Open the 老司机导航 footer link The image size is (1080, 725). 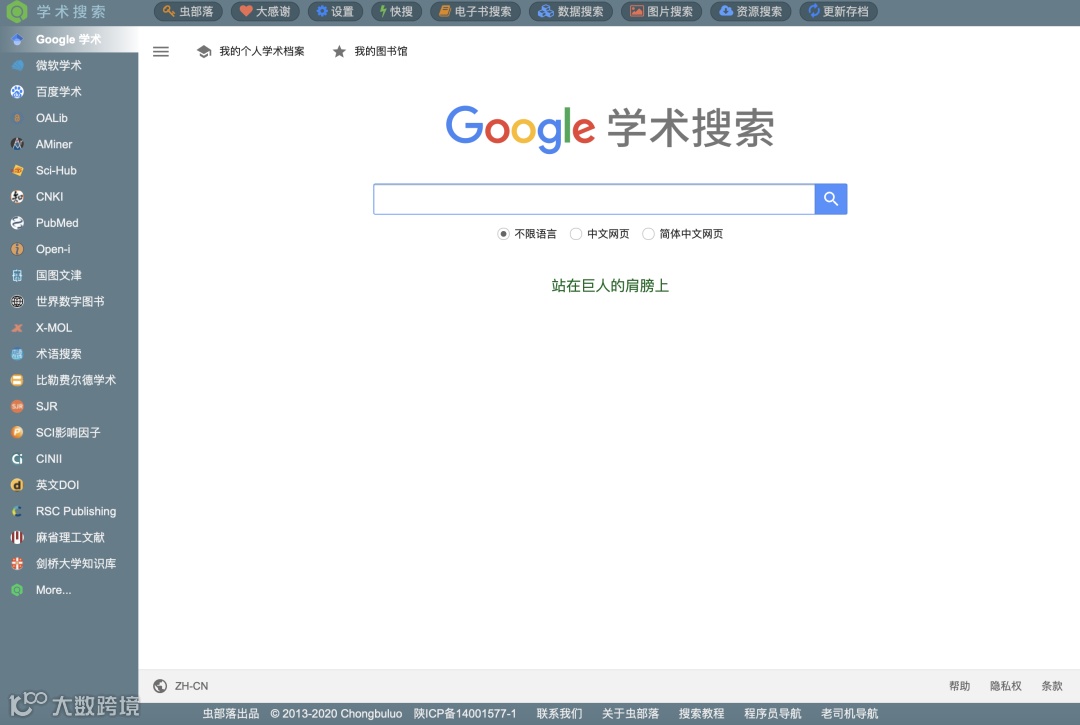click(849, 713)
